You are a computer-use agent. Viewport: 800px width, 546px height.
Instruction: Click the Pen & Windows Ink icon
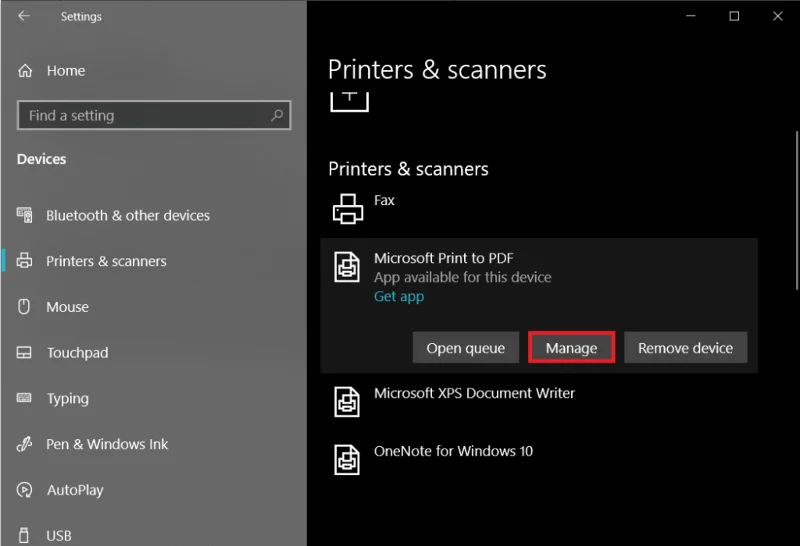24,444
